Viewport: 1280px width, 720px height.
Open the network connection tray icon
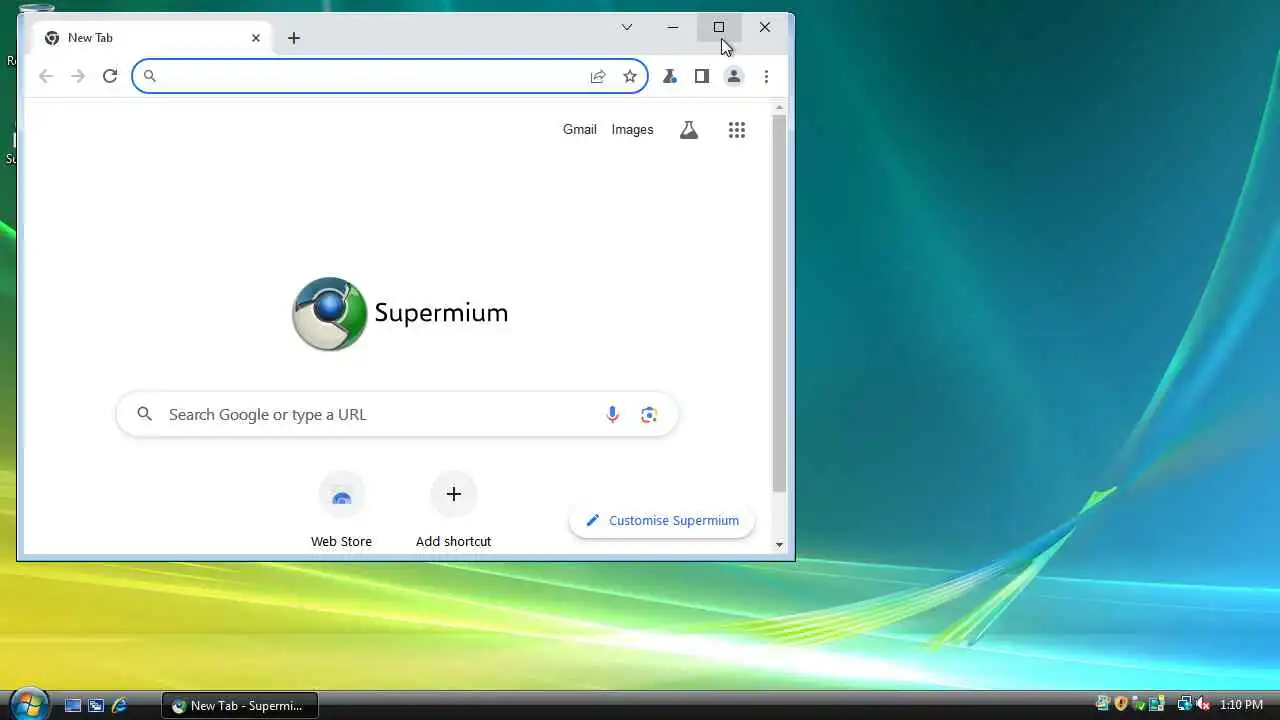tap(1184, 704)
